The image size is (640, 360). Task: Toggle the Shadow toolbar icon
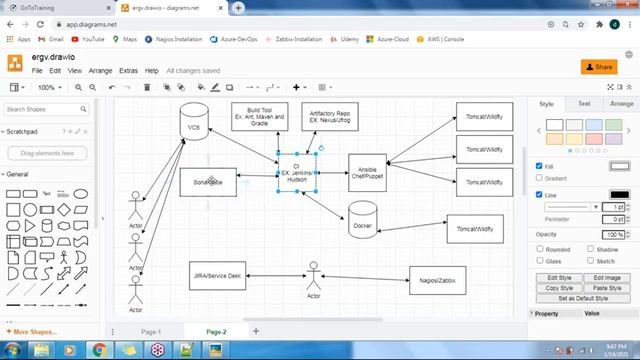229,87
